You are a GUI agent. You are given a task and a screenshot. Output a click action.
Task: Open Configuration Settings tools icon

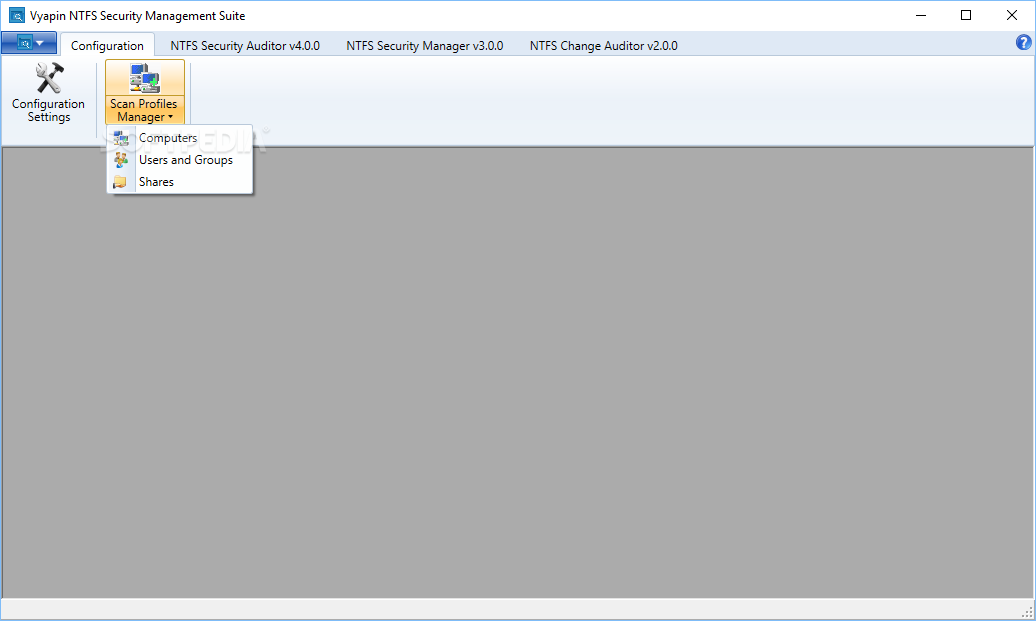tap(49, 79)
